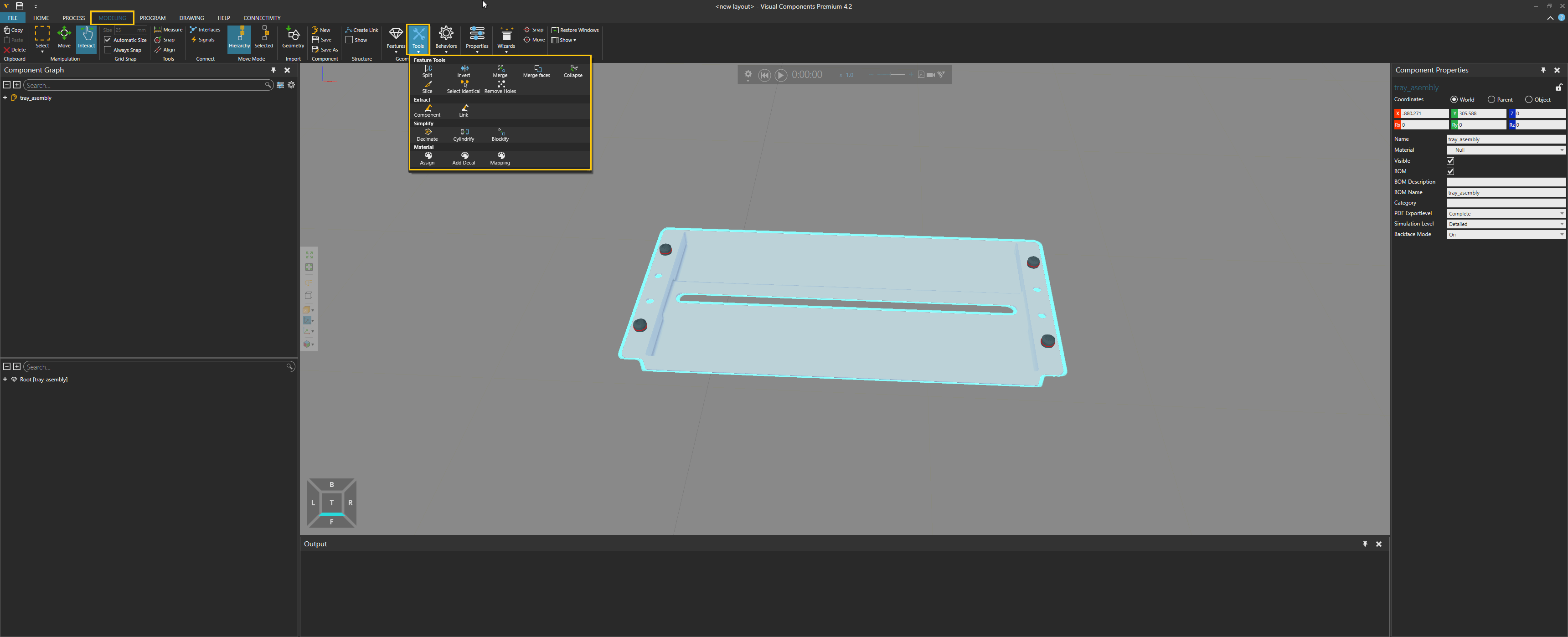Select the Merge faces tool
The width and height of the screenshot is (1568, 637).
pyautogui.click(x=536, y=71)
